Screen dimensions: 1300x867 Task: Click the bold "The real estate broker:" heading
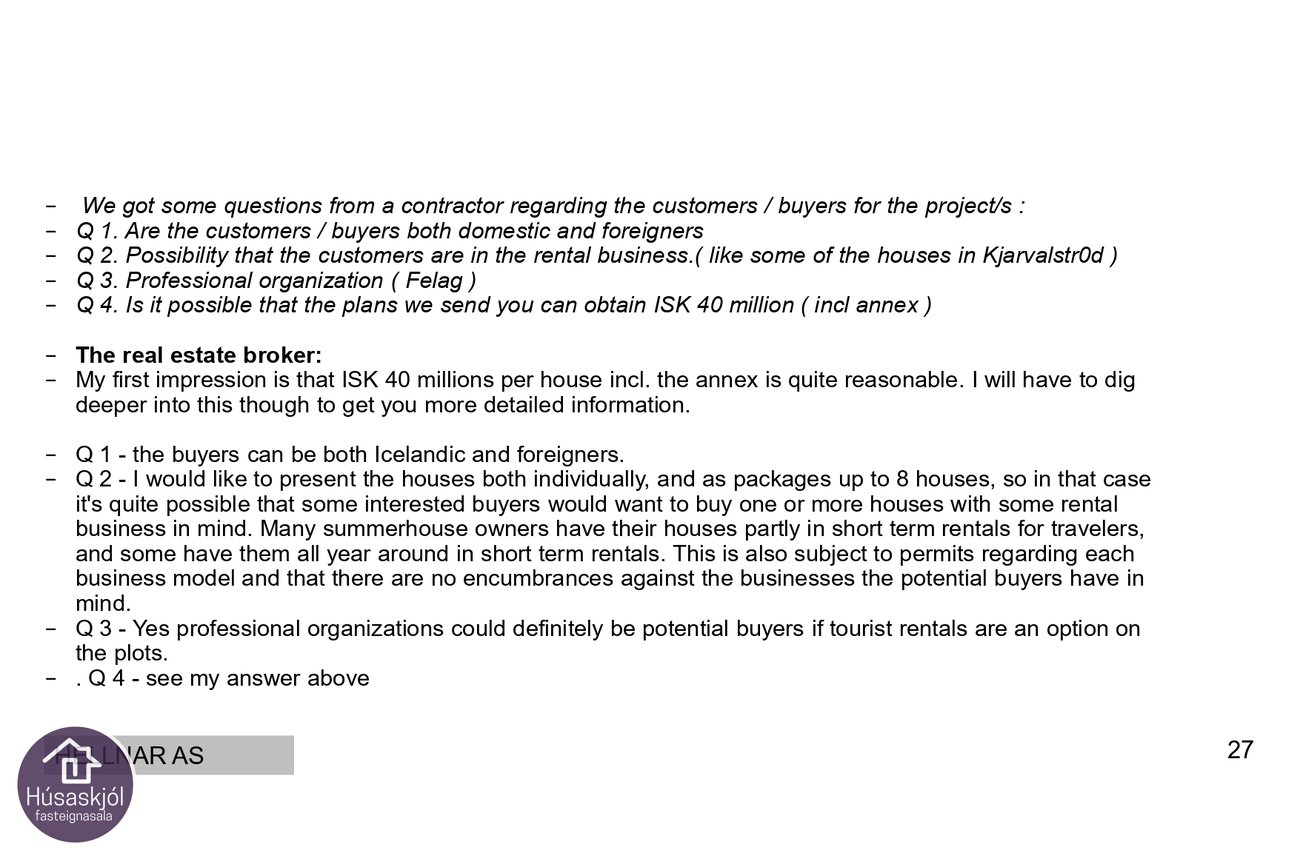click(x=198, y=355)
